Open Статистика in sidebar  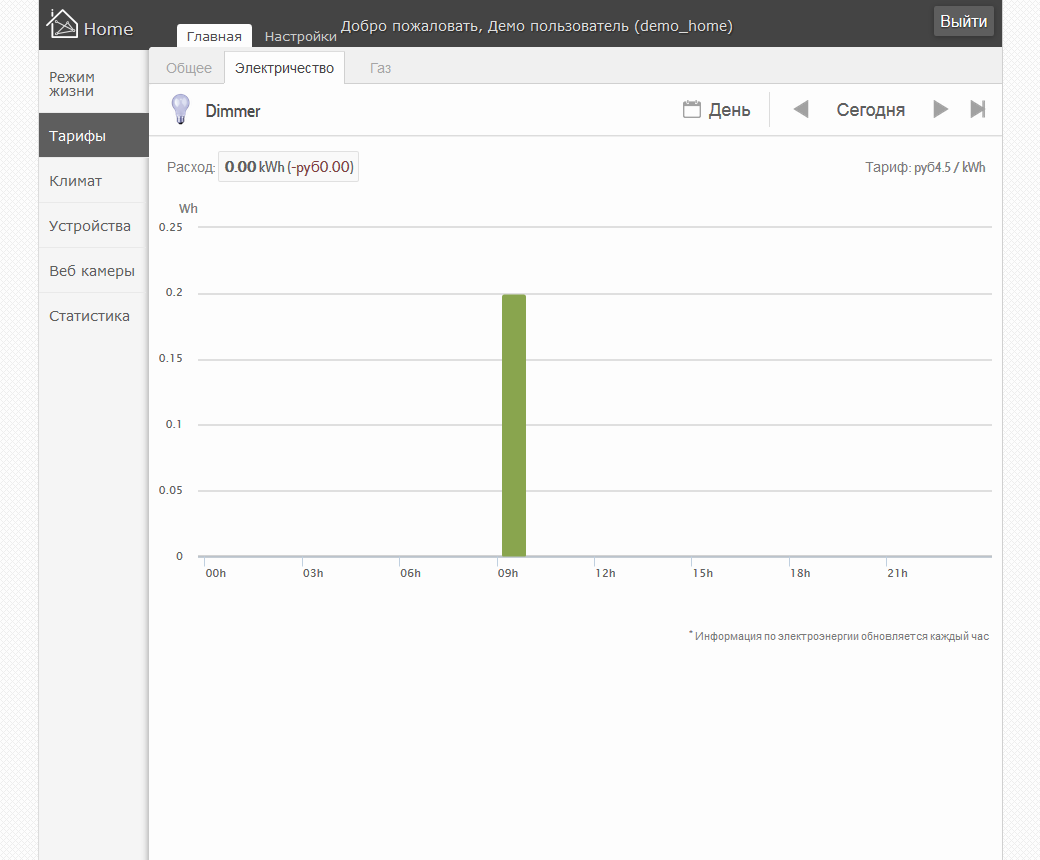point(94,316)
